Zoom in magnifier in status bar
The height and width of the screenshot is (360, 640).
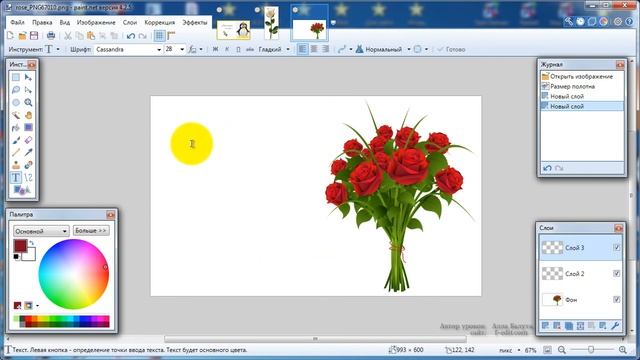[623, 350]
